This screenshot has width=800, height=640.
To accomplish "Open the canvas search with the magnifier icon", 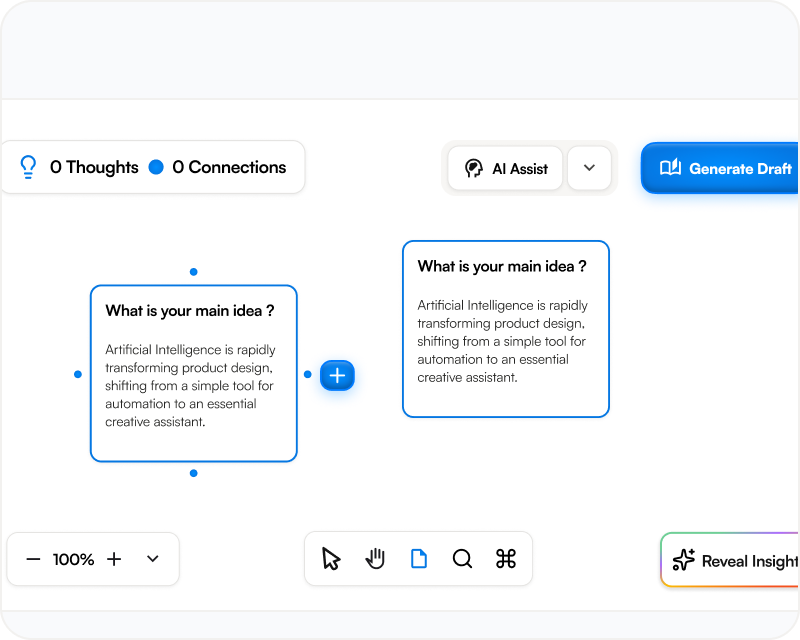I will (x=462, y=559).
